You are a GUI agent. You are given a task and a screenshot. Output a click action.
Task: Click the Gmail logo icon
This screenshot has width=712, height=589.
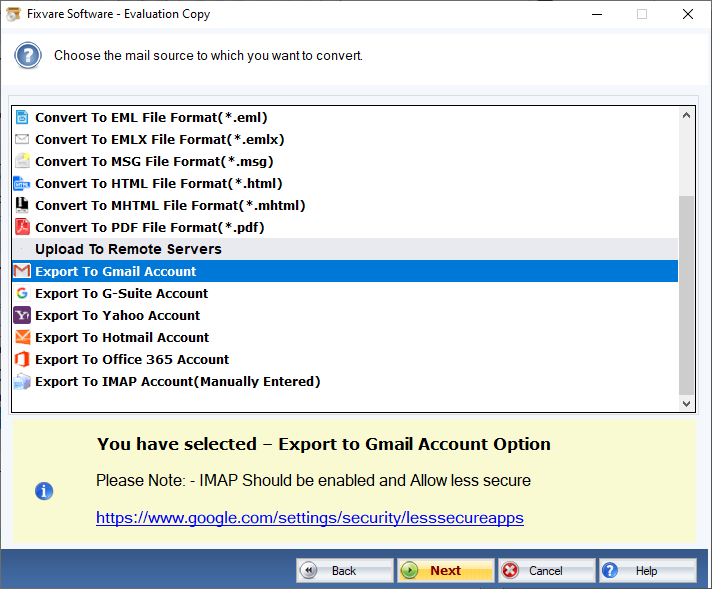[x=22, y=271]
